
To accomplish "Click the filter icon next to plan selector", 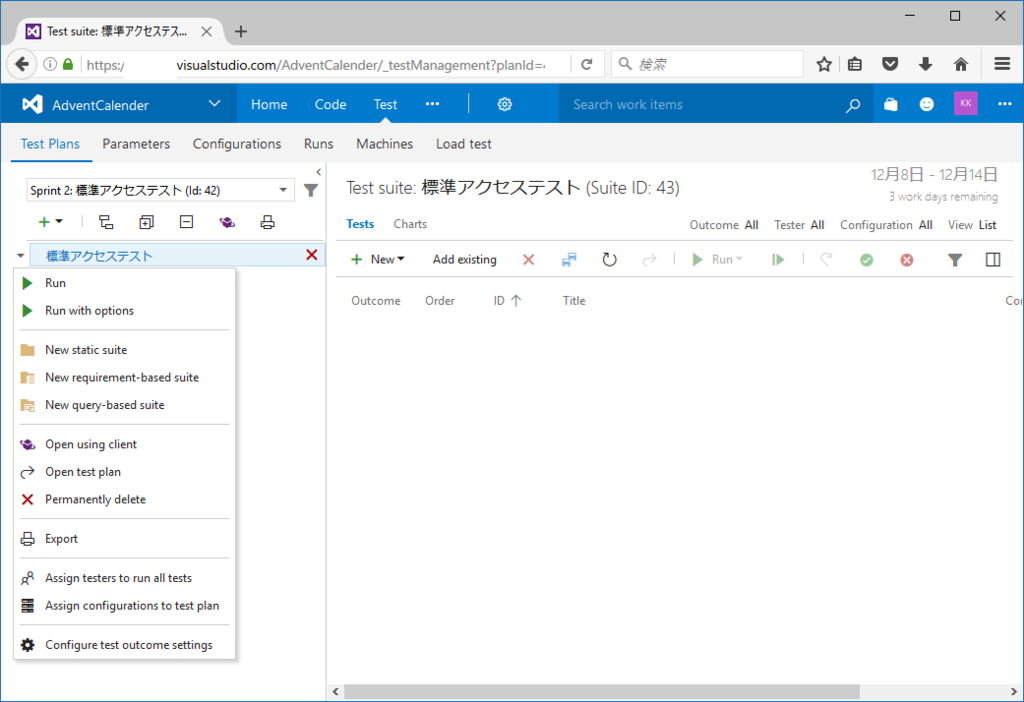I will (311, 190).
